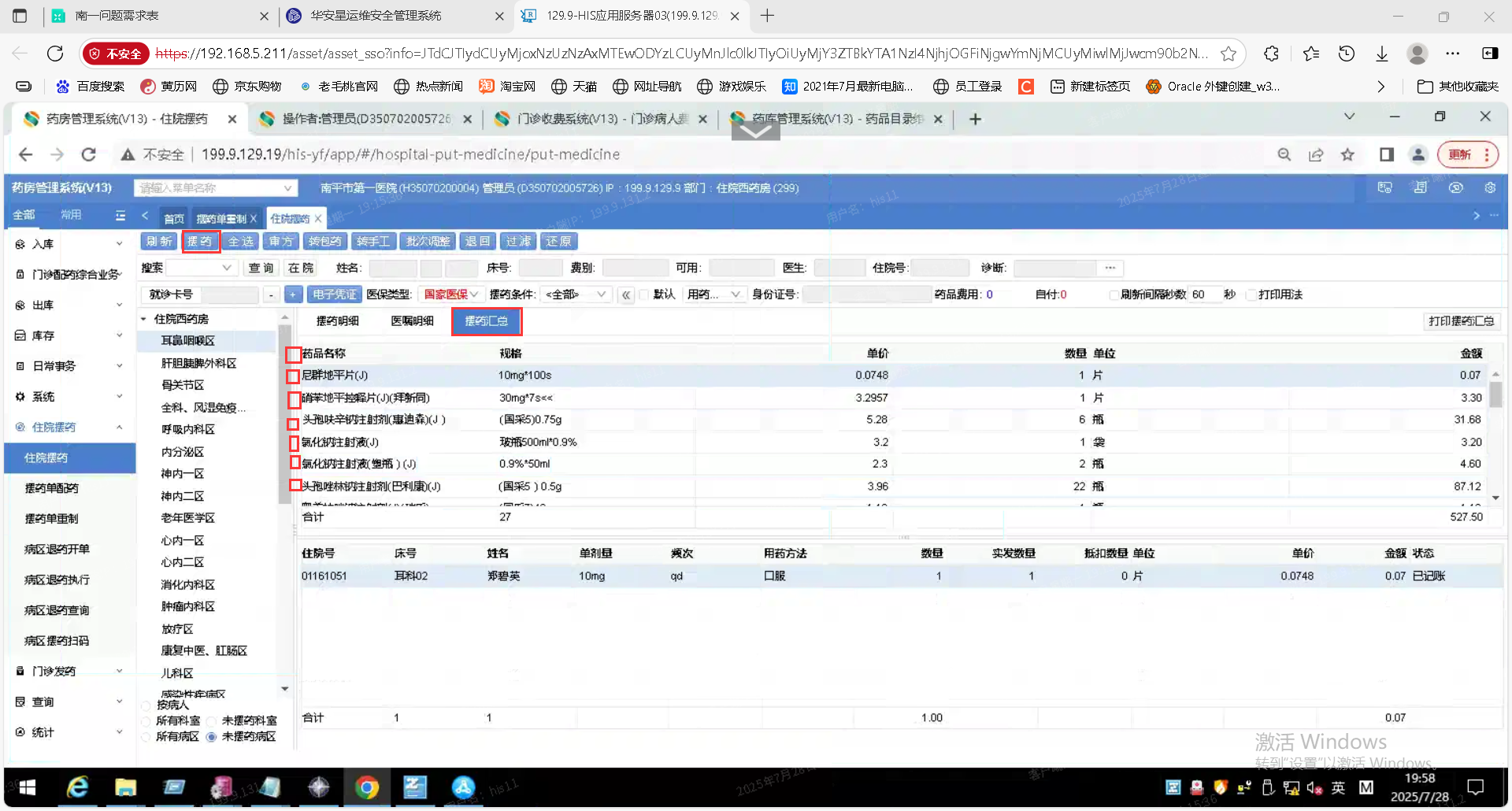Open the Windows Start menu
This screenshot has height=811, width=1512.
tap(28, 787)
